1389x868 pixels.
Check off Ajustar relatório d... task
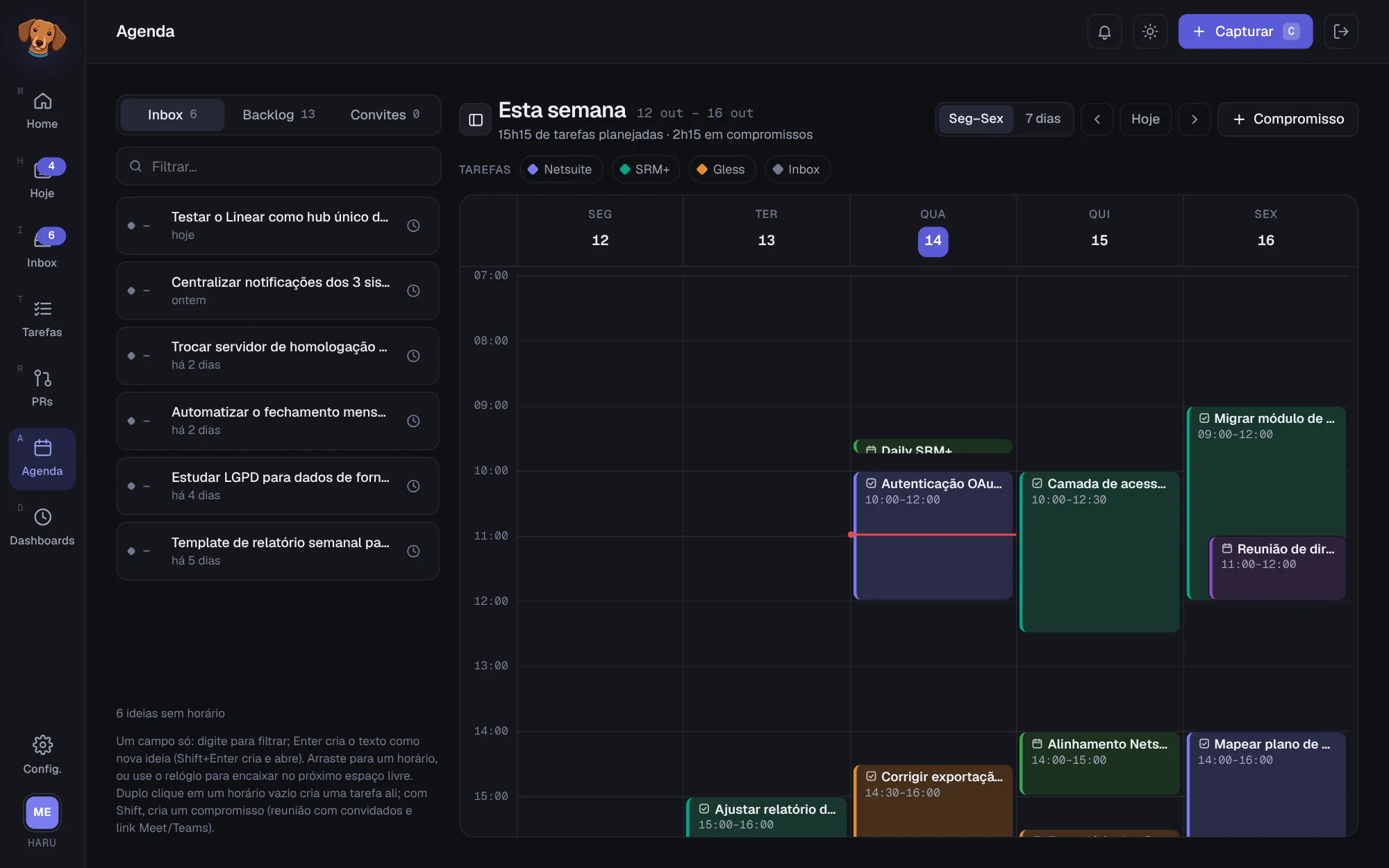pyautogui.click(x=704, y=809)
